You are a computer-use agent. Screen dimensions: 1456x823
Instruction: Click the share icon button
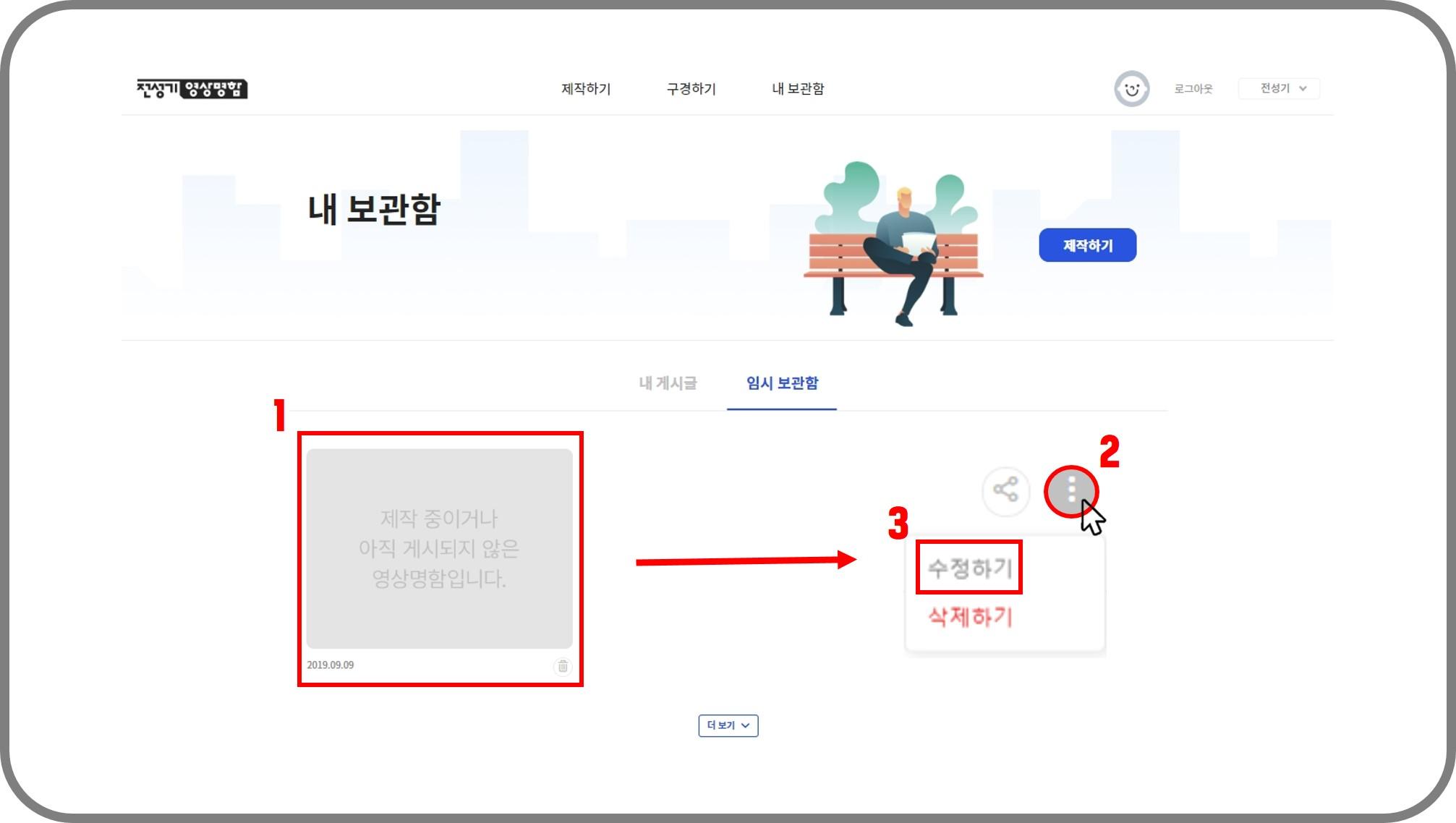click(1005, 490)
